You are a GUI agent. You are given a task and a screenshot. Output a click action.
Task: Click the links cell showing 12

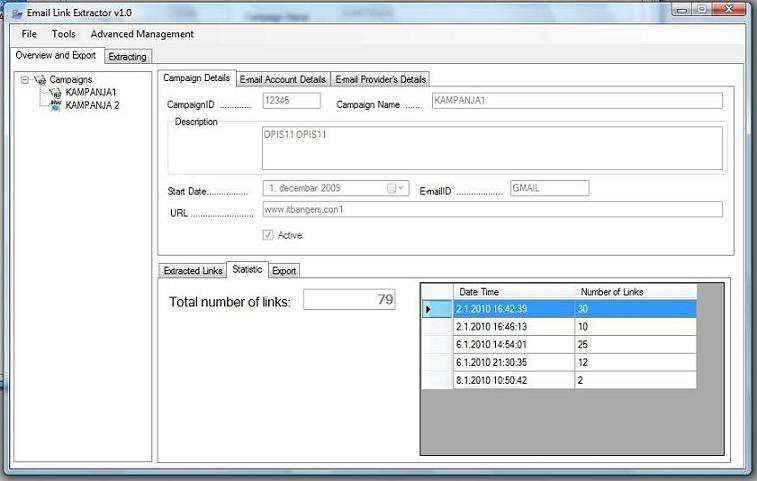point(635,363)
